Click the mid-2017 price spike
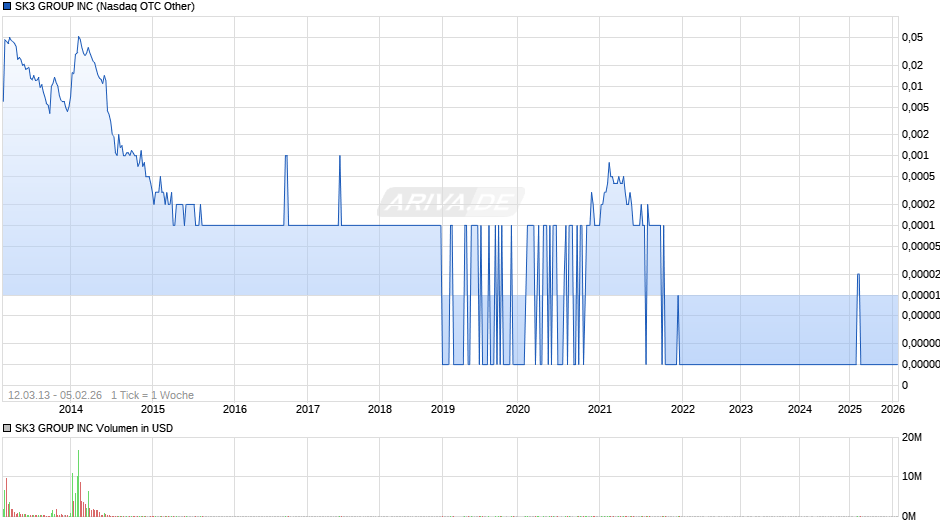The height and width of the screenshot is (526, 940). 340,157
